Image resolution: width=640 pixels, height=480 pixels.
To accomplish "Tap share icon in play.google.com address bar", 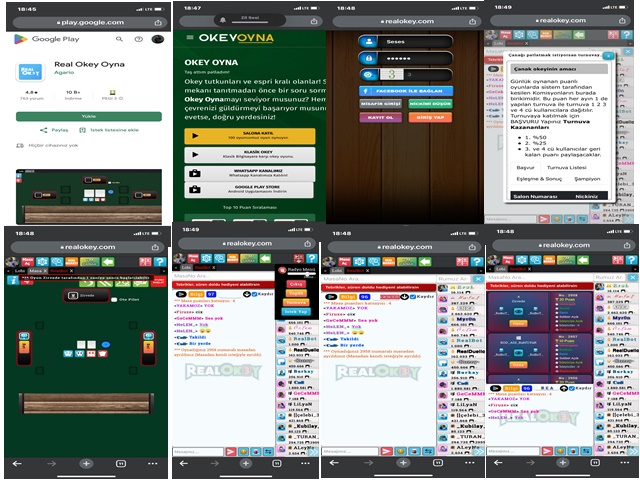I will (158, 23).
